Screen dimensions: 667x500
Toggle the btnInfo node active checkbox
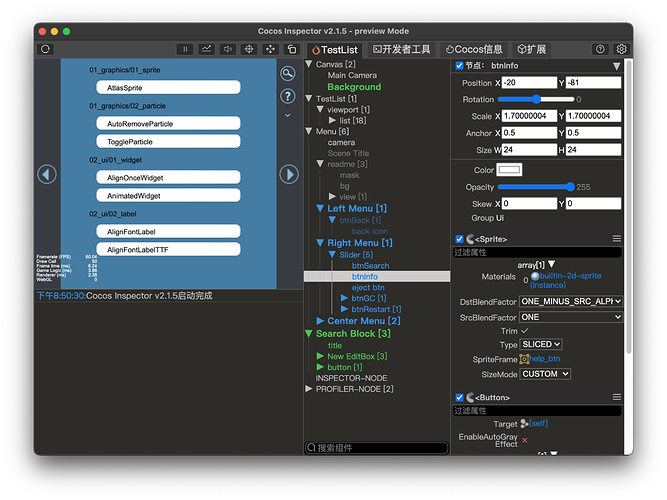(459, 66)
